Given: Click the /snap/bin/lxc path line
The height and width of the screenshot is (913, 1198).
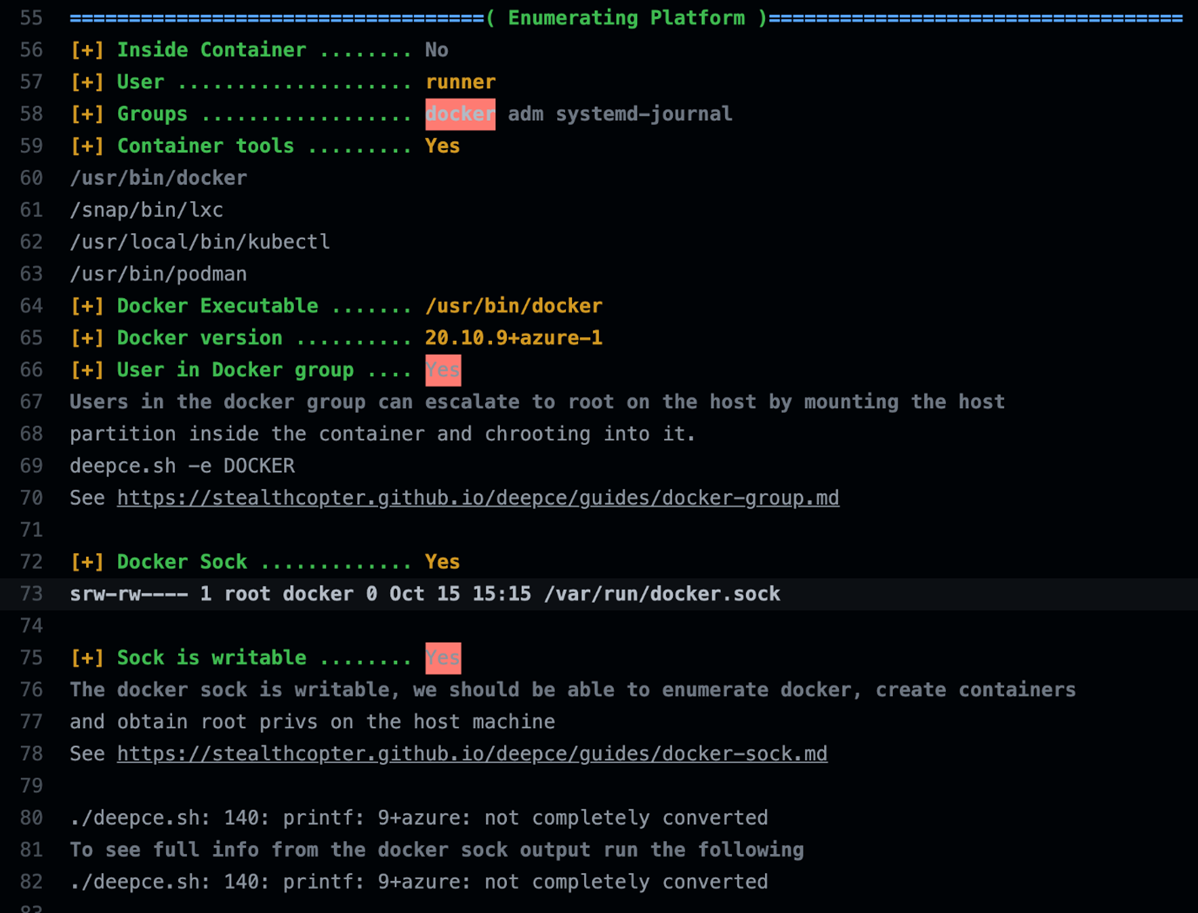Looking at the screenshot, I should pos(146,210).
